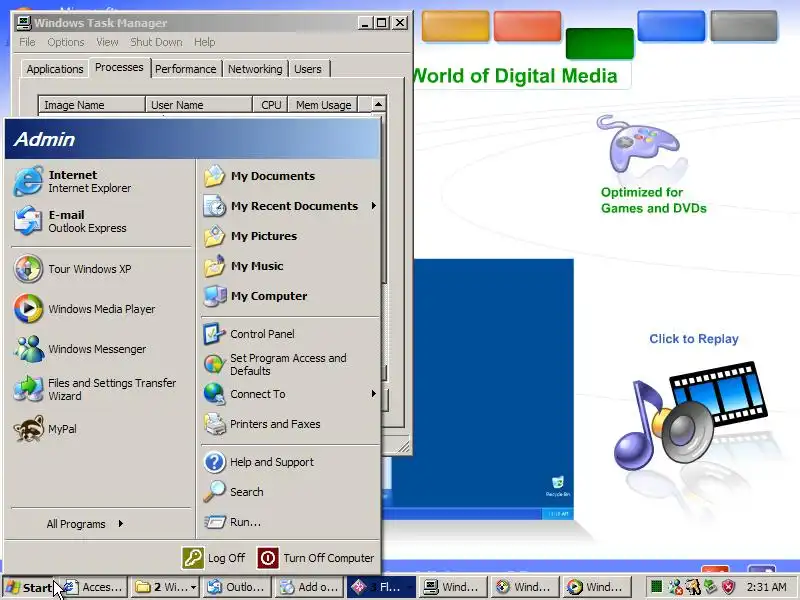Image resolution: width=800 pixels, height=600 pixels.
Task: Switch to the Networking tab
Action: coord(255,69)
